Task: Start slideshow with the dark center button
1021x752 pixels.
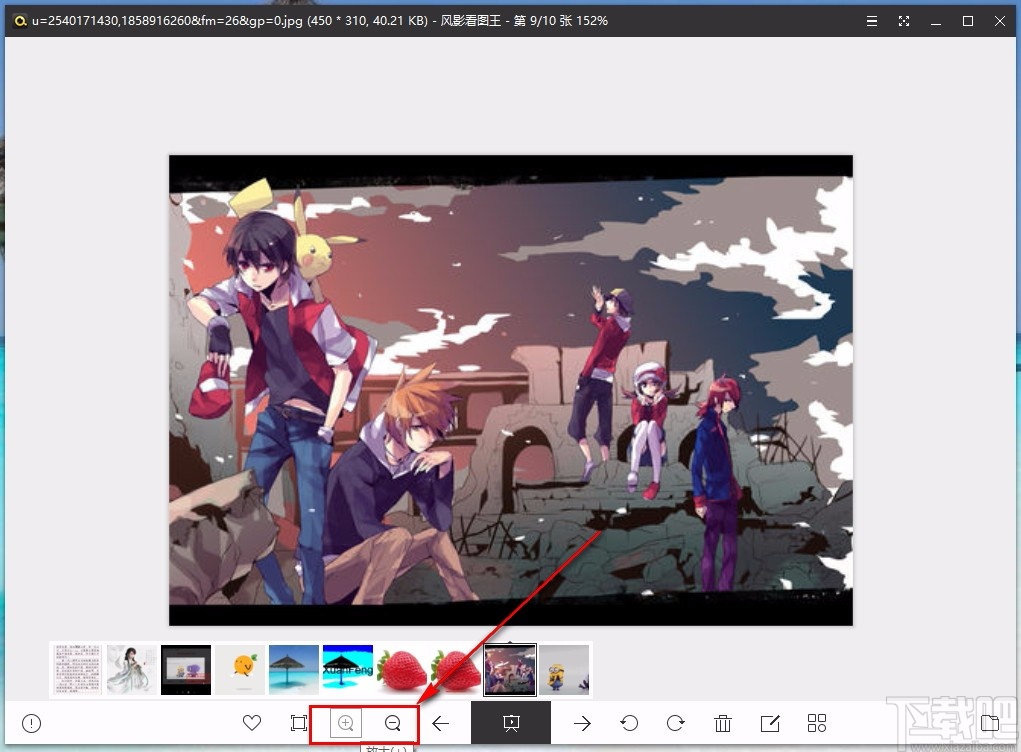Action: pyautogui.click(x=511, y=723)
